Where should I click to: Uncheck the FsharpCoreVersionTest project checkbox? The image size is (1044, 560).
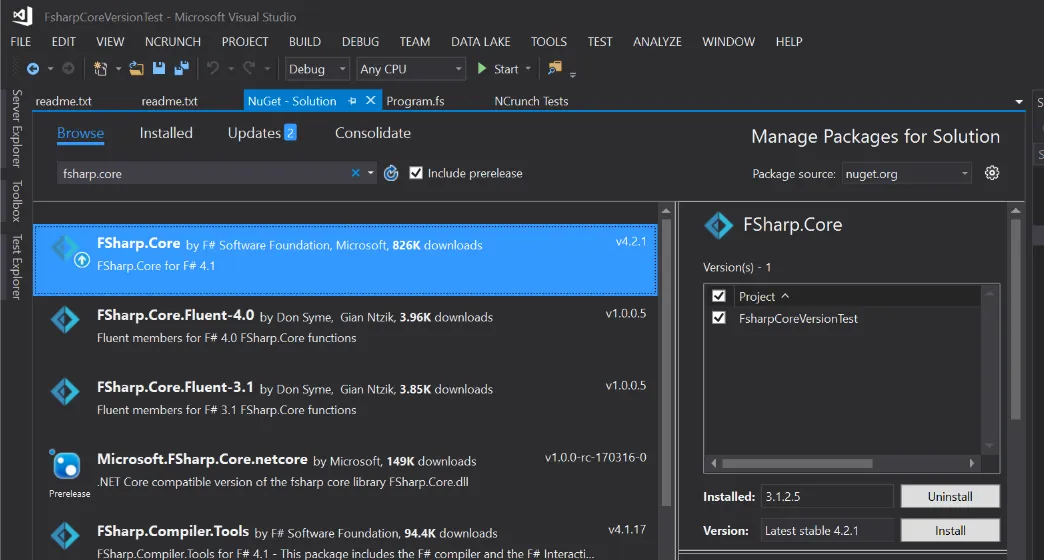[718, 318]
